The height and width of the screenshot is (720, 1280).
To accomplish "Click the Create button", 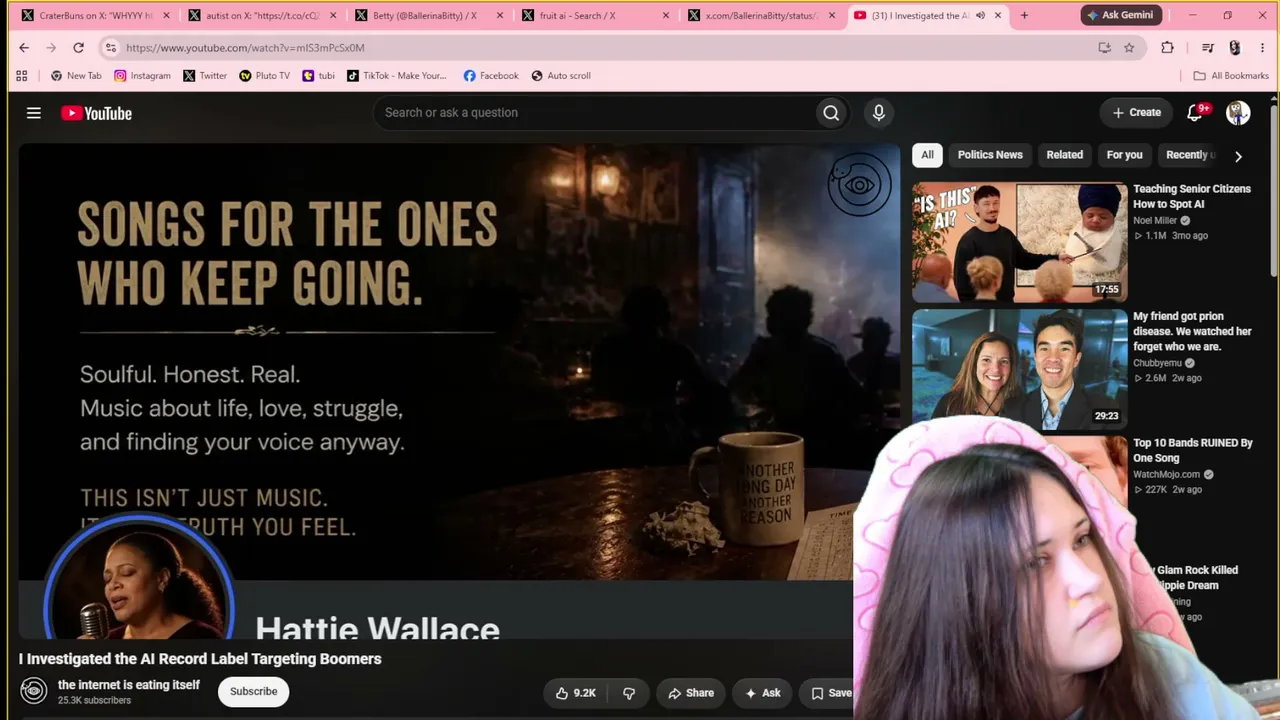I will coord(1136,113).
